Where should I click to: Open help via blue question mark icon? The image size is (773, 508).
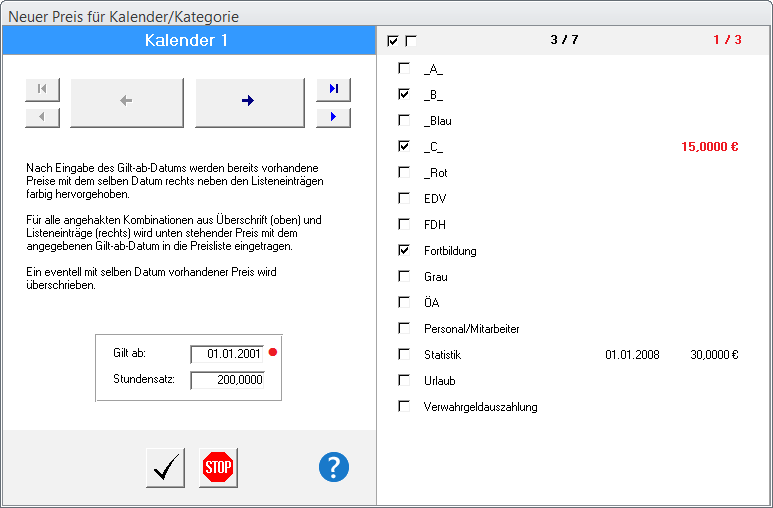pyautogui.click(x=334, y=467)
